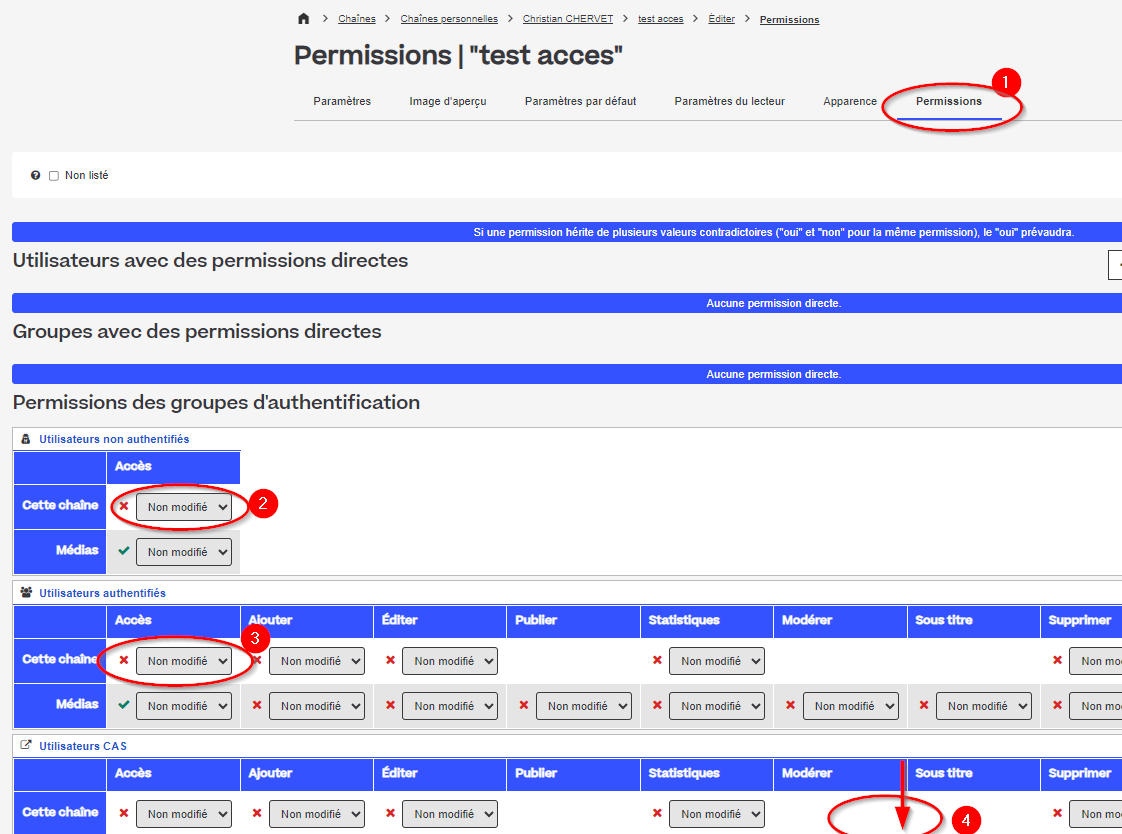Toggle the Non listé checkbox

coord(54,176)
